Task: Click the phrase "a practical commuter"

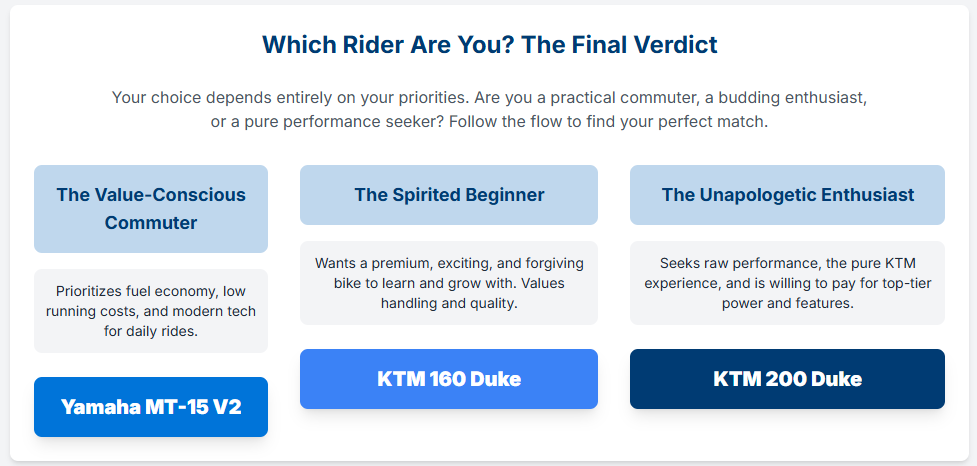Action: pos(606,98)
